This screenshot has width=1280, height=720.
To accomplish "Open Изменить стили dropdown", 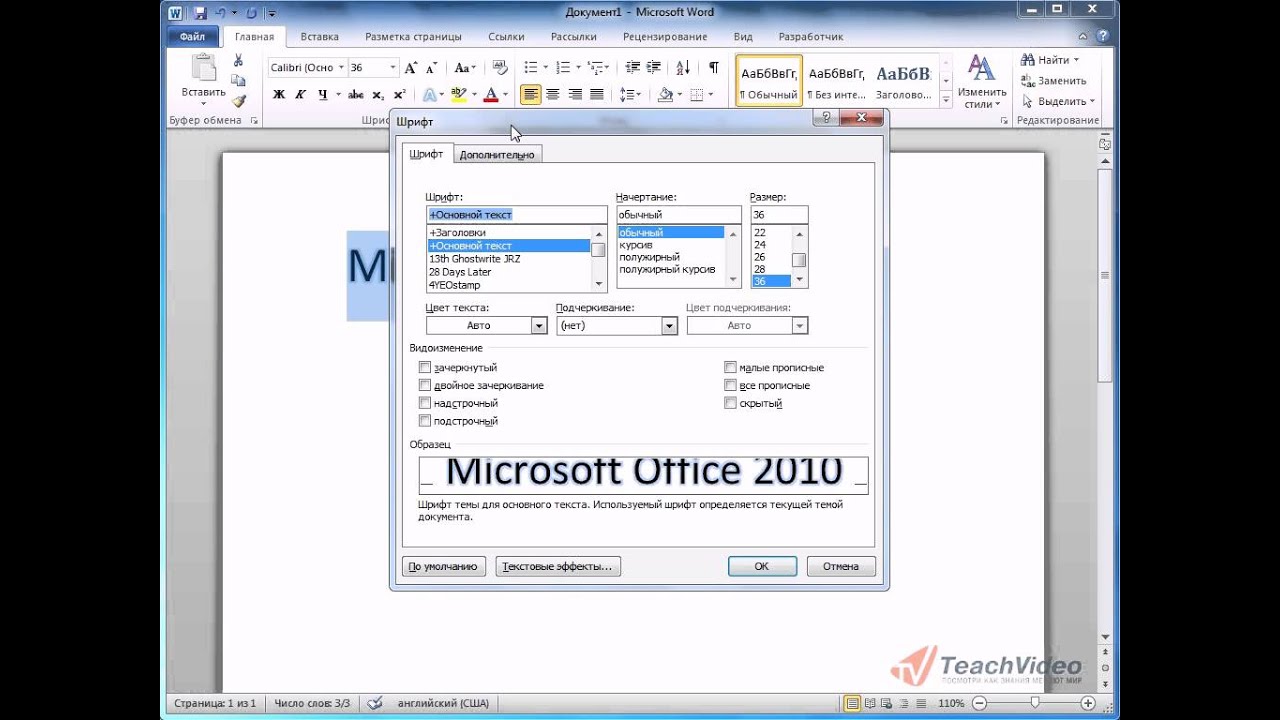I will coord(982,82).
